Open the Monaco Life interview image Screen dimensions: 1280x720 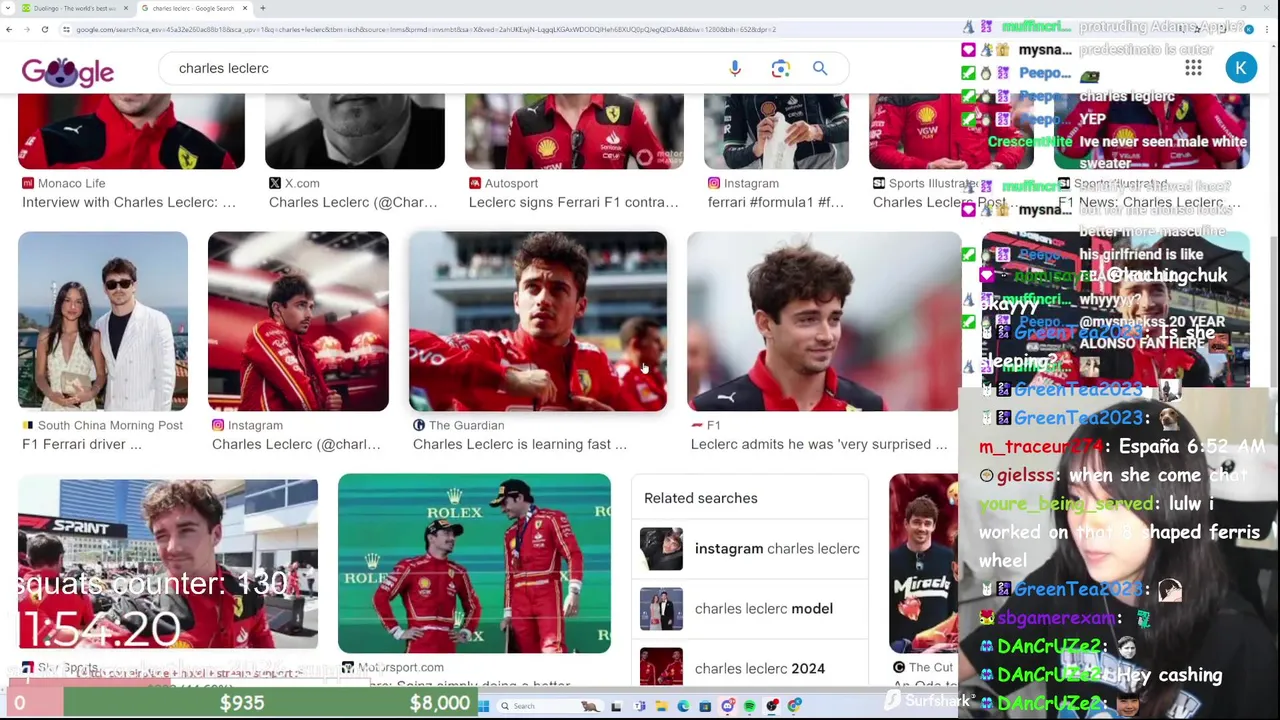pos(131,131)
